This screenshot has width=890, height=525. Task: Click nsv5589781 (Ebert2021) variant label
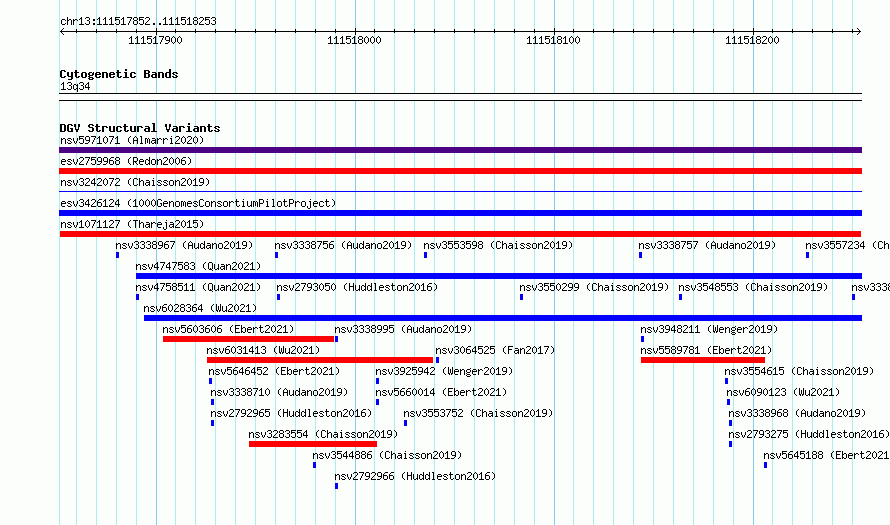tap(706, 350)
